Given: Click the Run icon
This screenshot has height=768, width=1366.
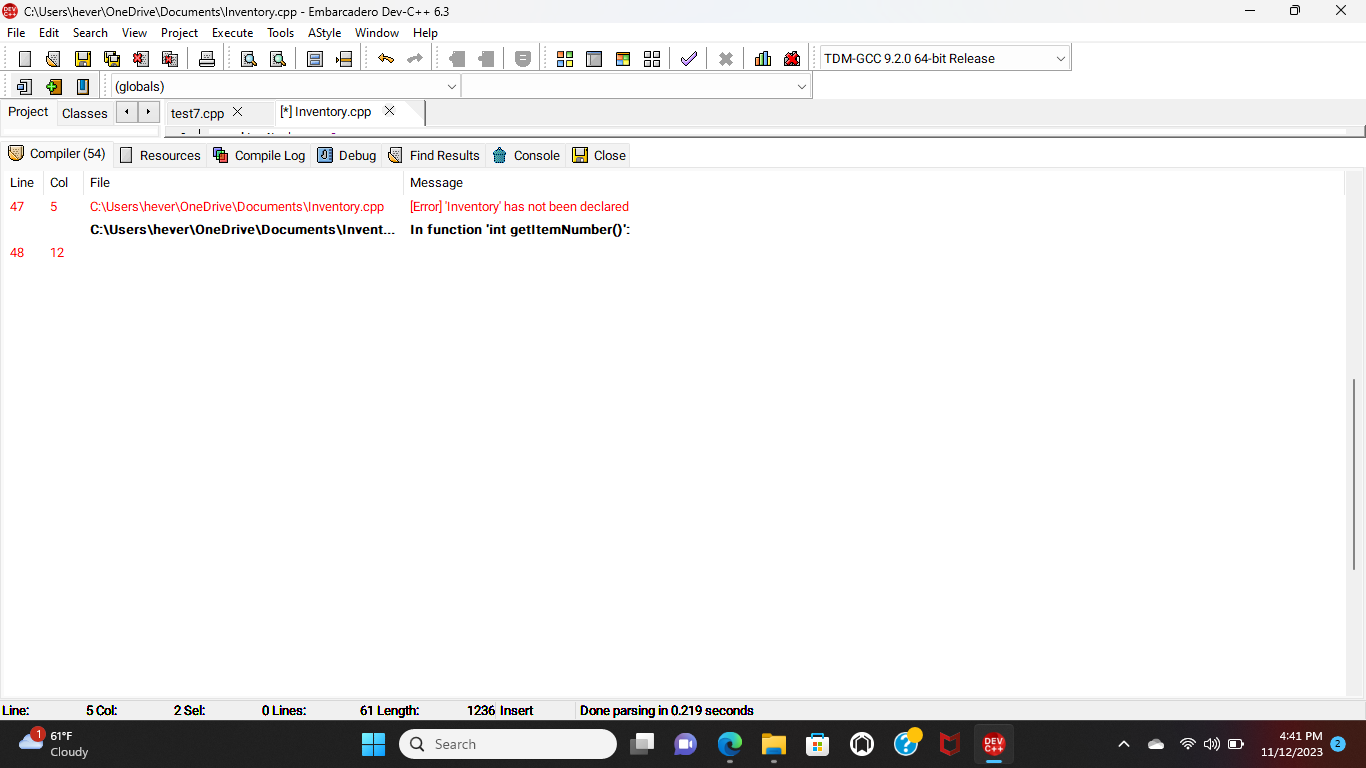Looking at the screenshot, I should [594, 58].
